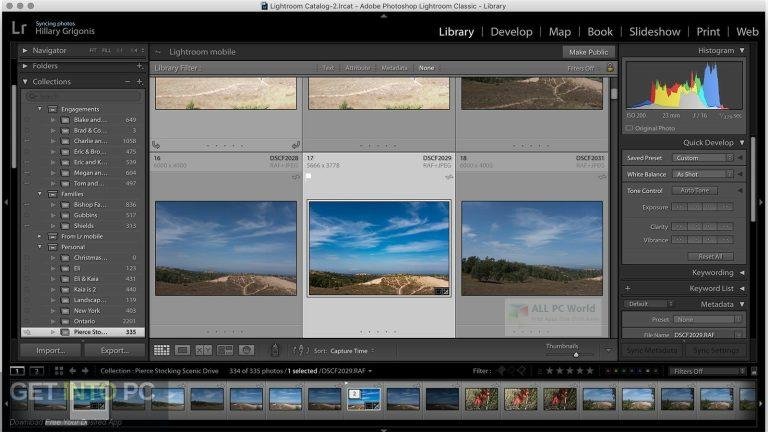
Task: Click the Reset All button
Action: coord(710,256)
